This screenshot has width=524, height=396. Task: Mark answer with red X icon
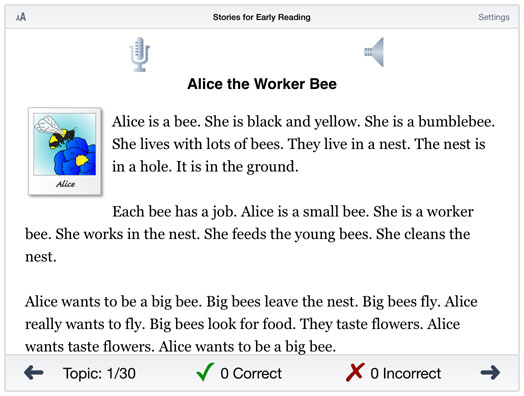355,372
